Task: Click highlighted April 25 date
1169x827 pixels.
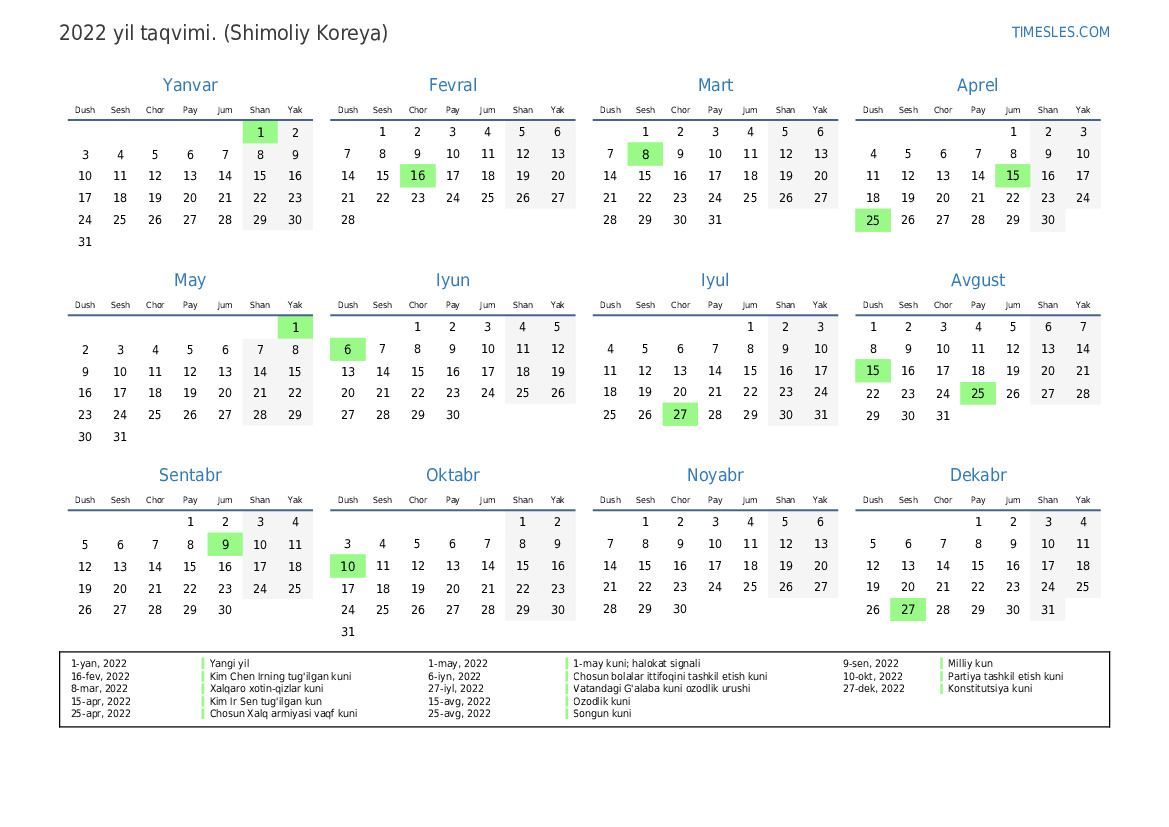Action: (x=873, y=221)
